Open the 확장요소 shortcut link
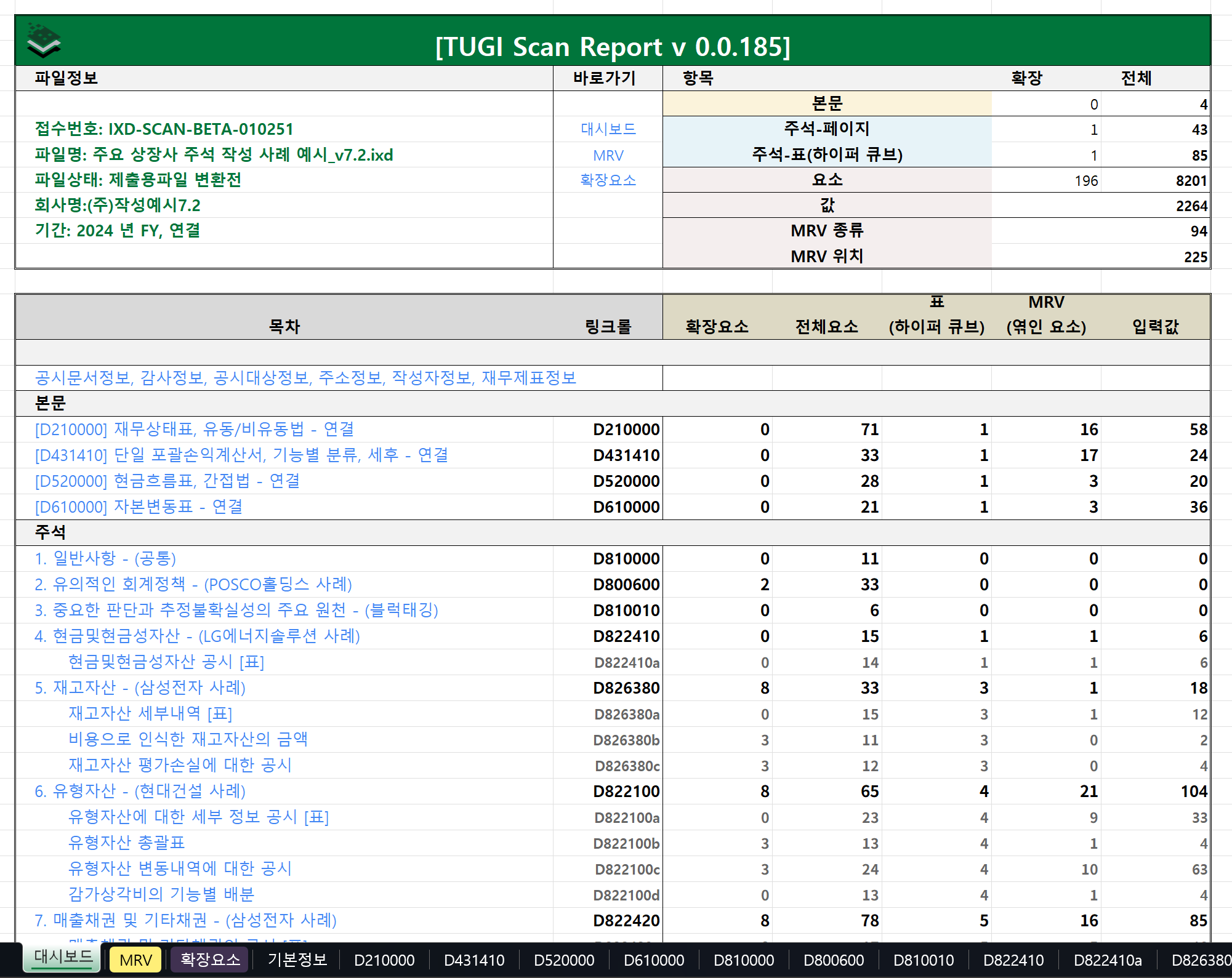Viewport: 1232px width, 978px height. (608, 180)
